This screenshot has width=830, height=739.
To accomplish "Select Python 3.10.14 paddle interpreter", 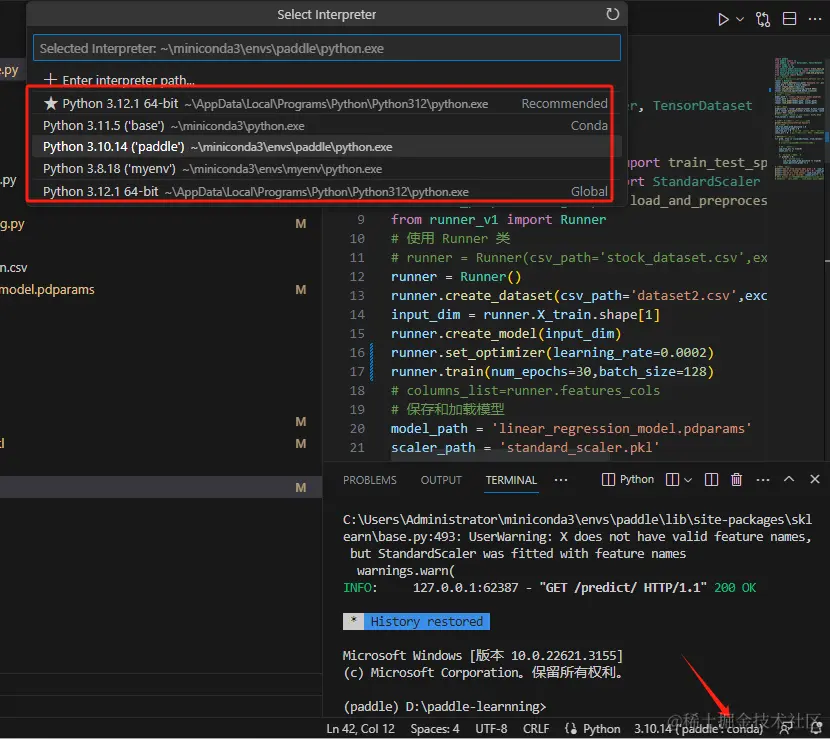I will [x=326, y=147].
